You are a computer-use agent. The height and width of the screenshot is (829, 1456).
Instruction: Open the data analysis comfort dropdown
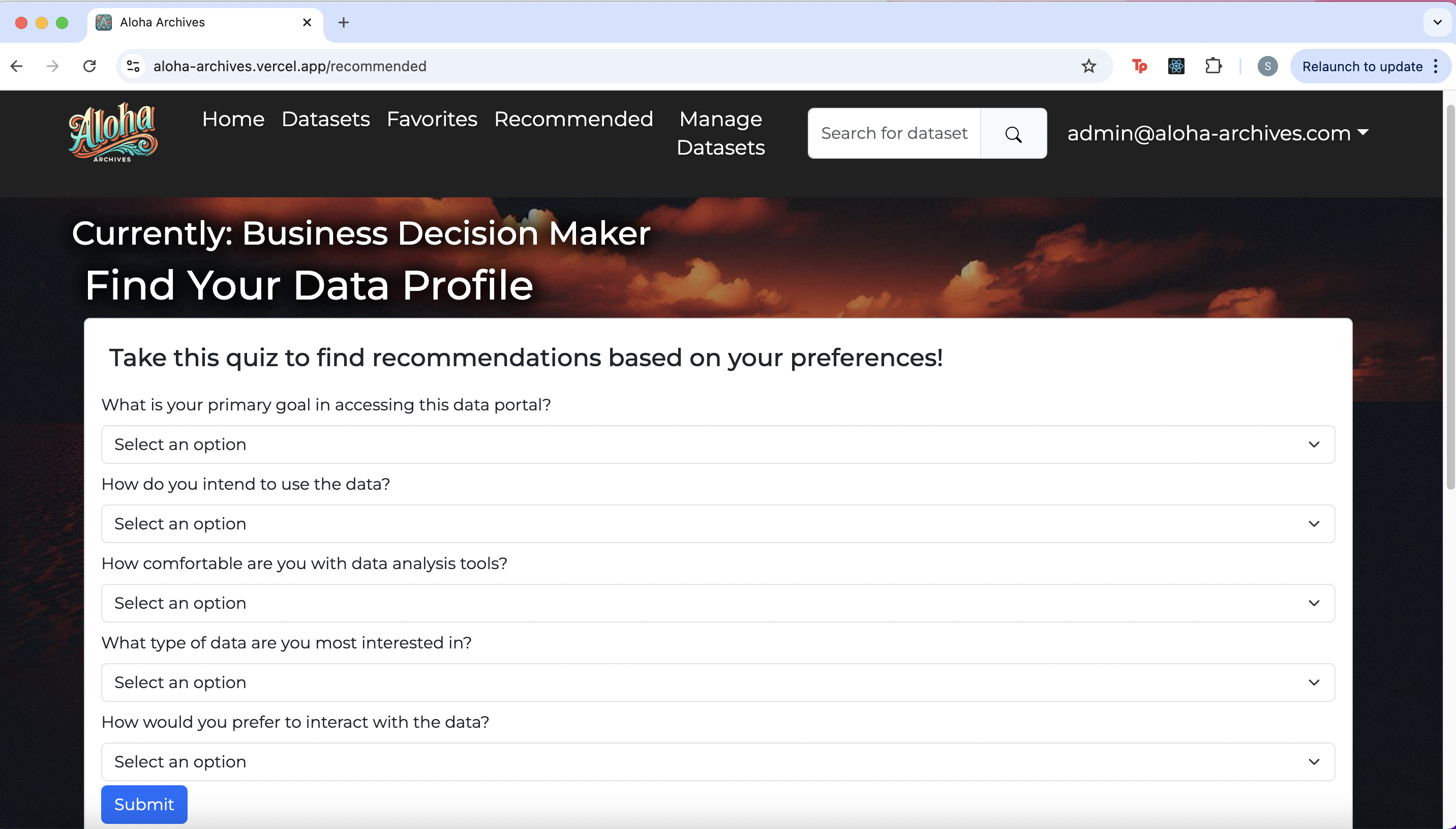(x=717, y=602)
